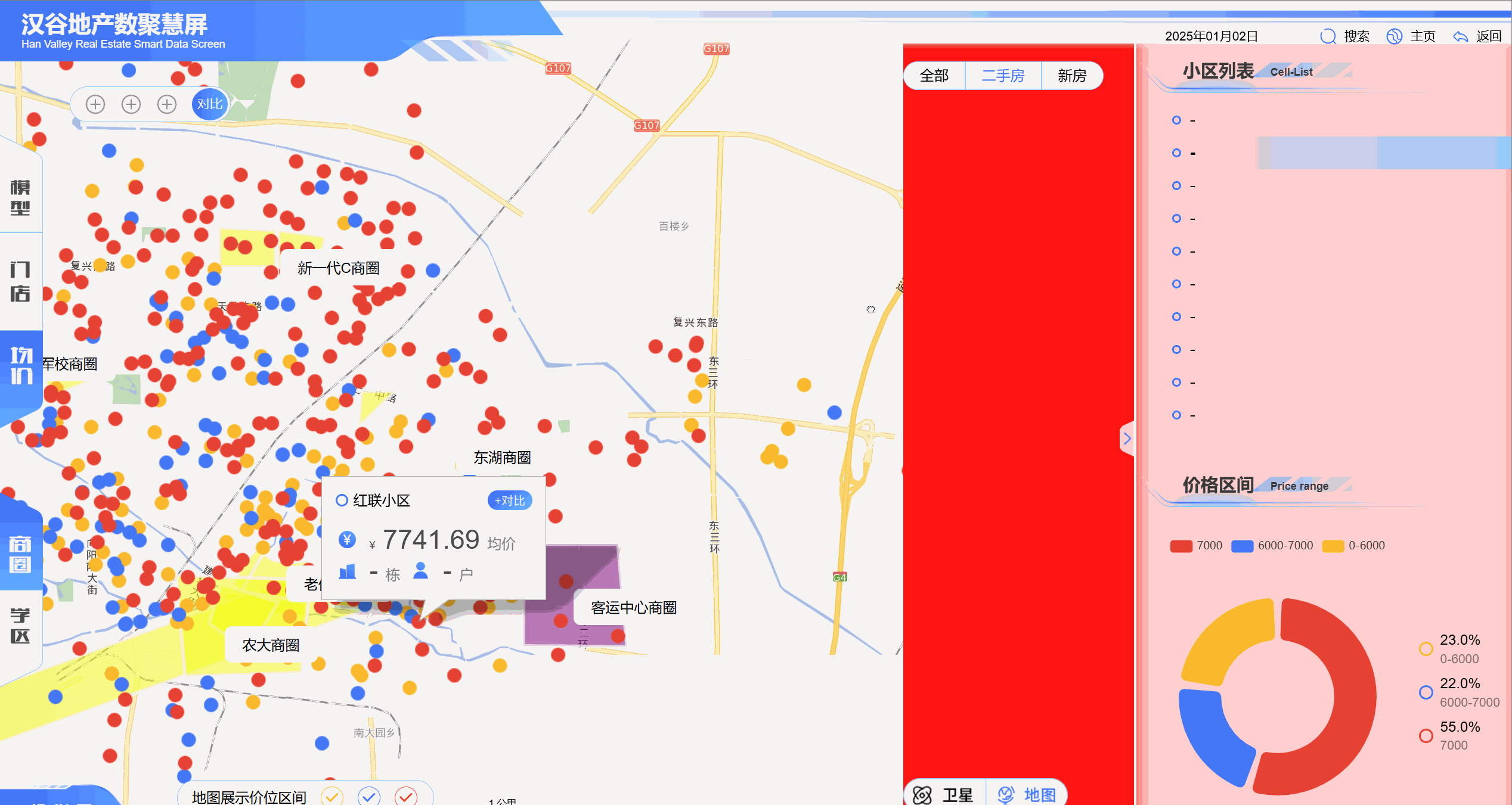The image size is (1512, 805).
Task: Select the second cell list radio
Action: click(x=1176, y=153)
